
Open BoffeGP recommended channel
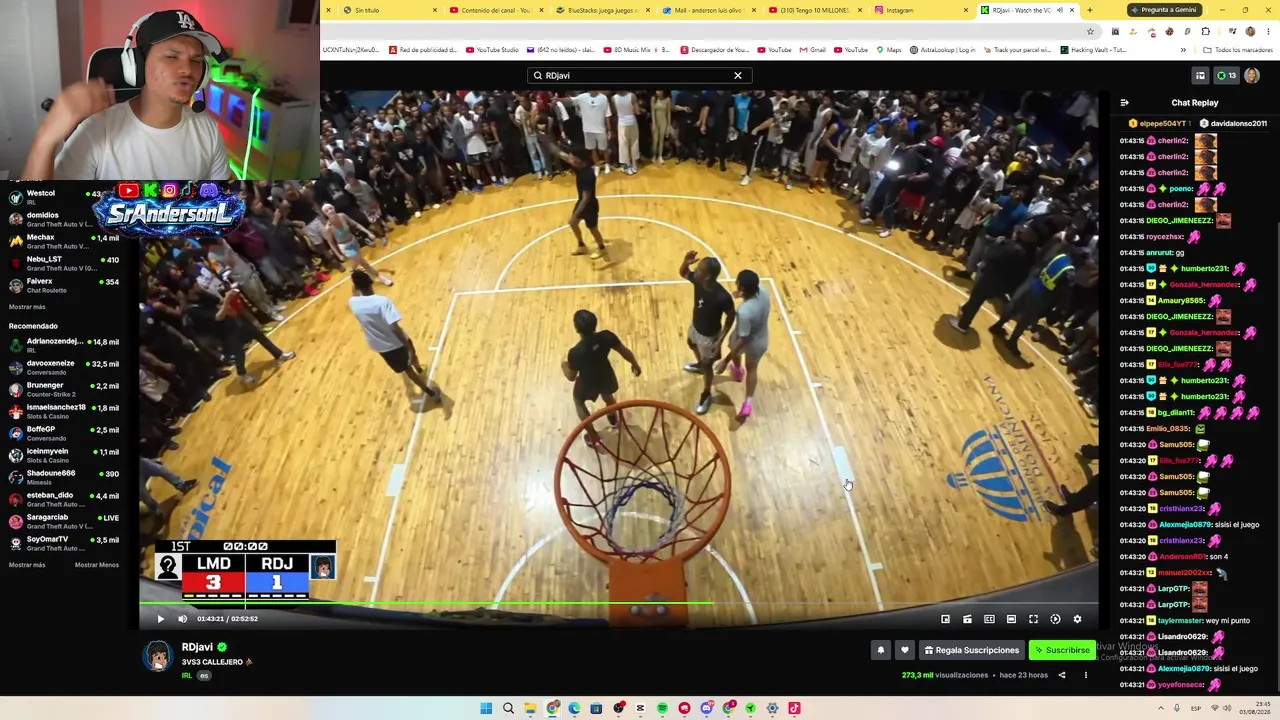64,433
